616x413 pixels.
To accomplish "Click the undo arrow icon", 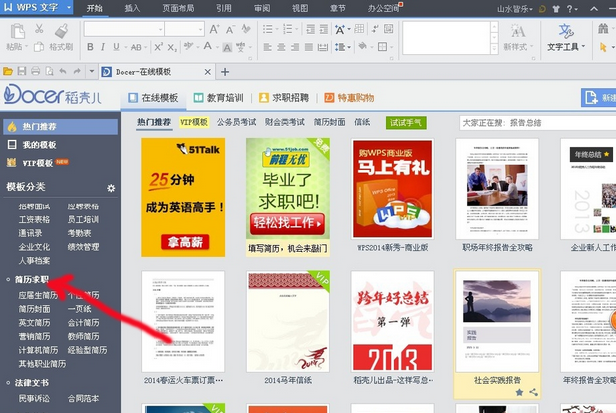I will click(x=63, y=71).
